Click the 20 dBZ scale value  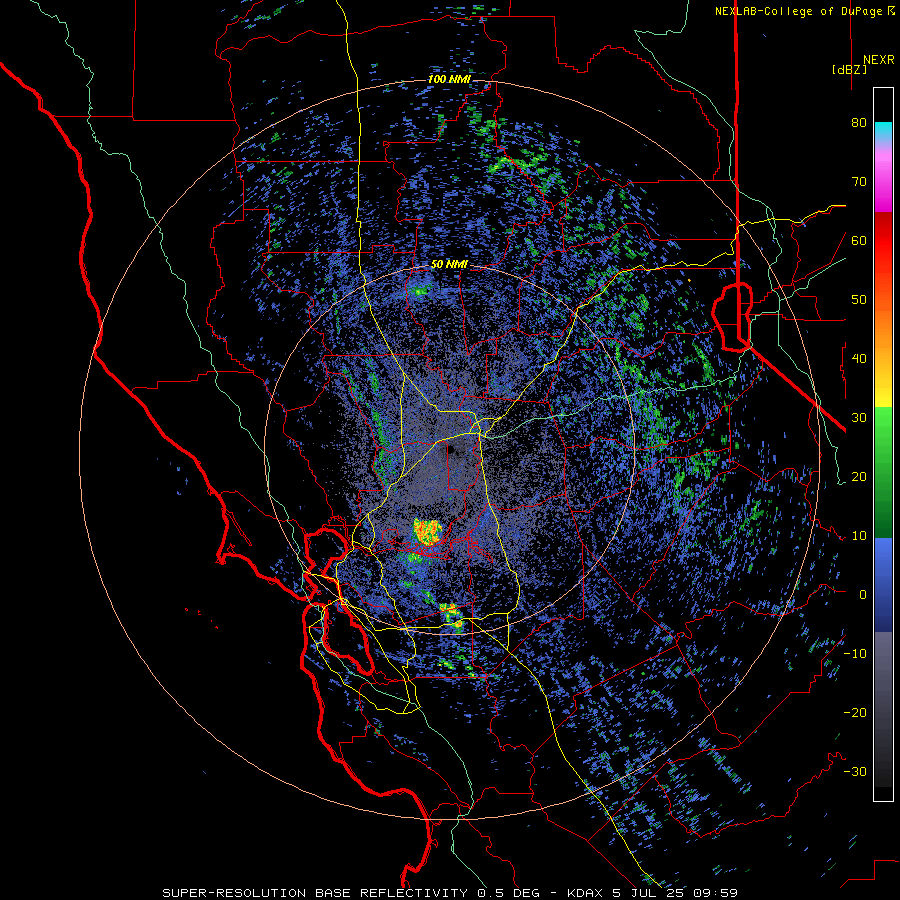tap(859, 476)
